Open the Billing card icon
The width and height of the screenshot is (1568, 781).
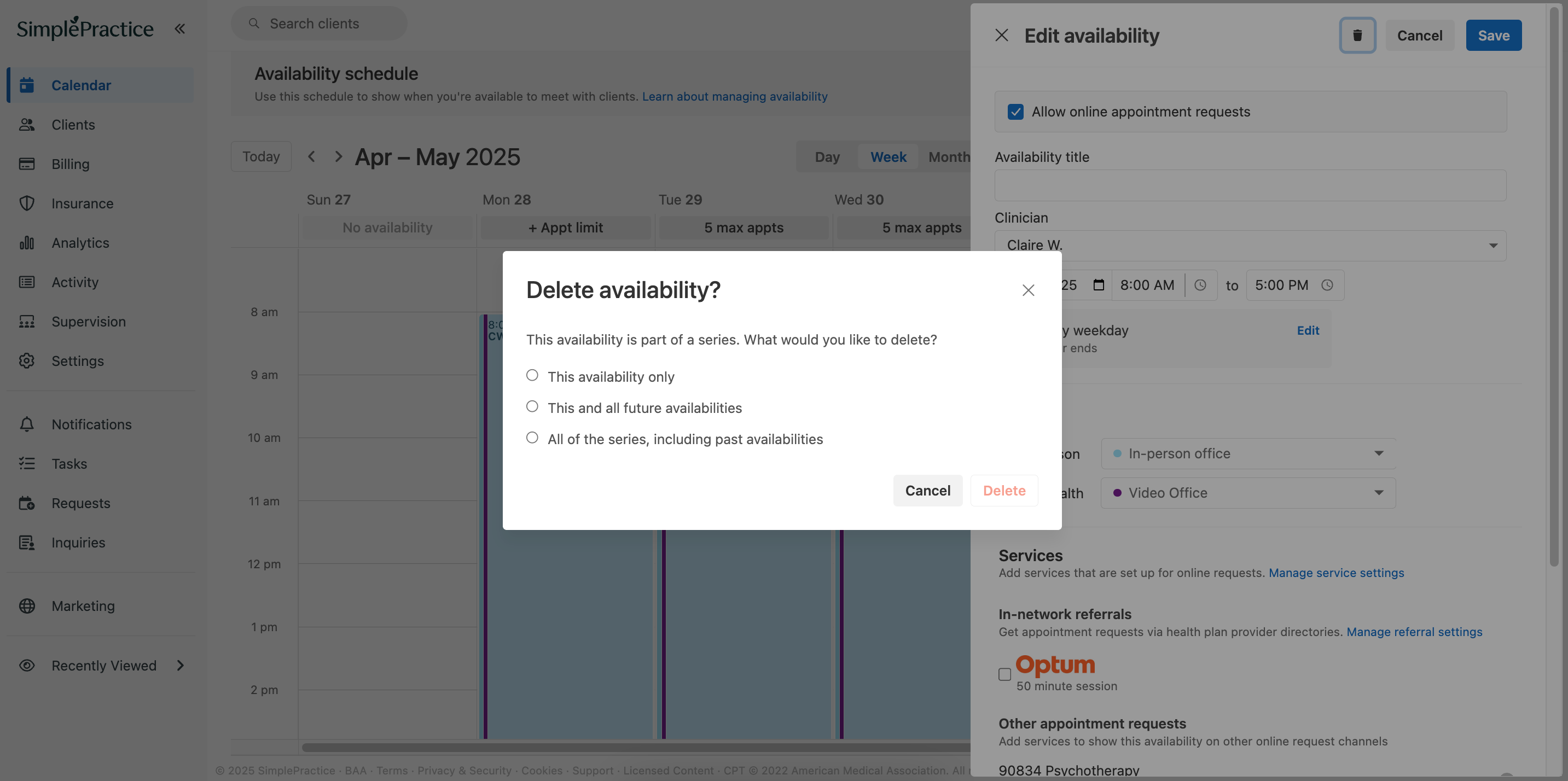tap(27, 164)
